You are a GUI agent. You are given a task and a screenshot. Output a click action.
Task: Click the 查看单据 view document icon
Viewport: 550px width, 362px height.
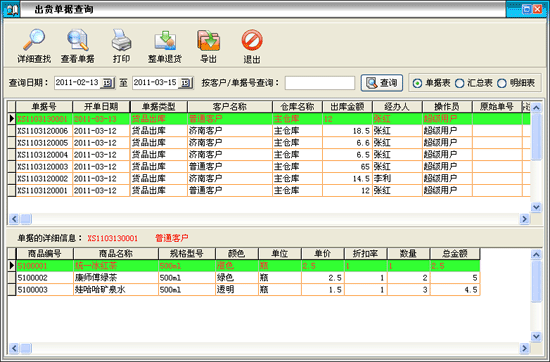pyautogui.click(x=78, y=40)
